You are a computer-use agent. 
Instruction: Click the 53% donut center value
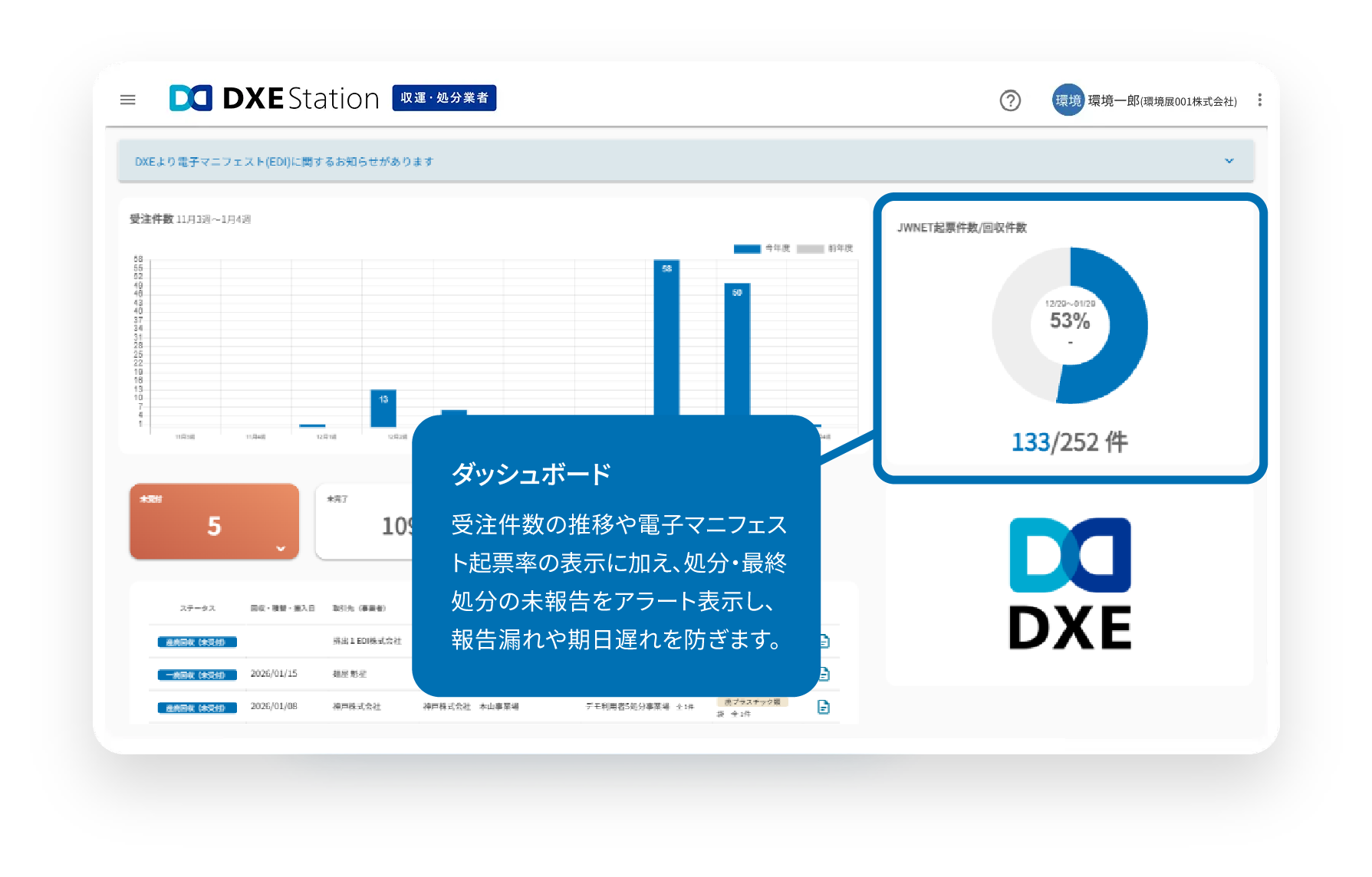pyautogui.click(x=1070, y=320)
